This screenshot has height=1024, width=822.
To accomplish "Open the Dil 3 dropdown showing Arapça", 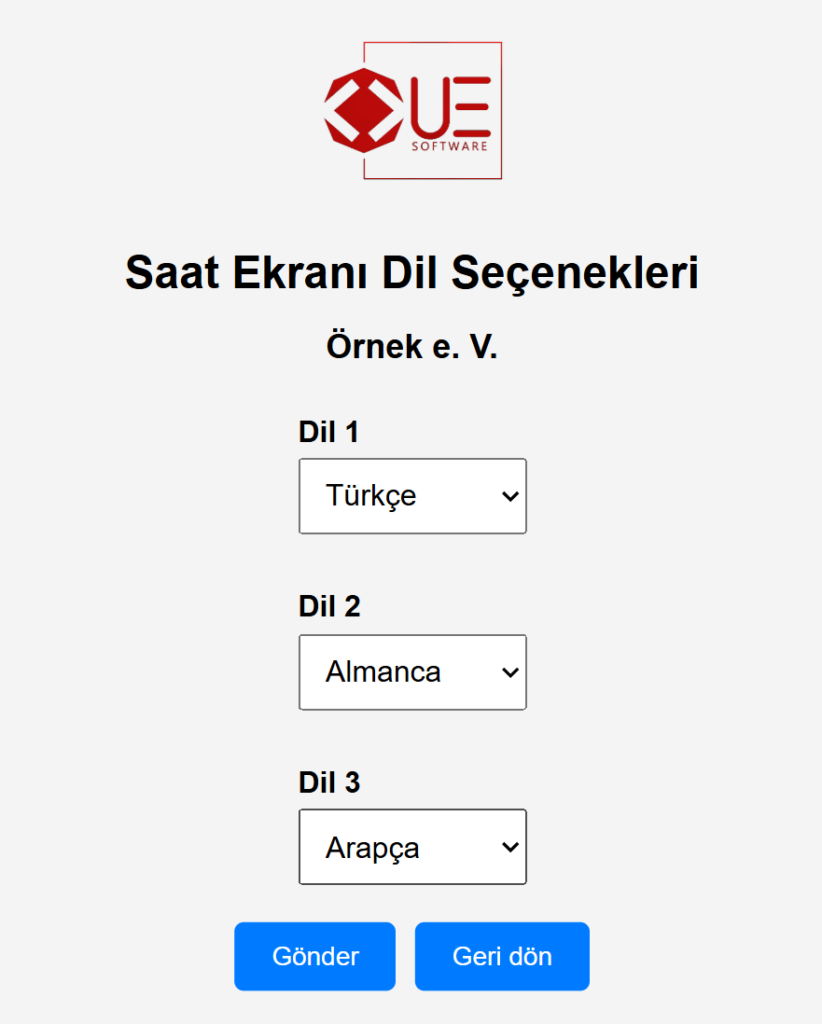I will [x=412, y=847].
